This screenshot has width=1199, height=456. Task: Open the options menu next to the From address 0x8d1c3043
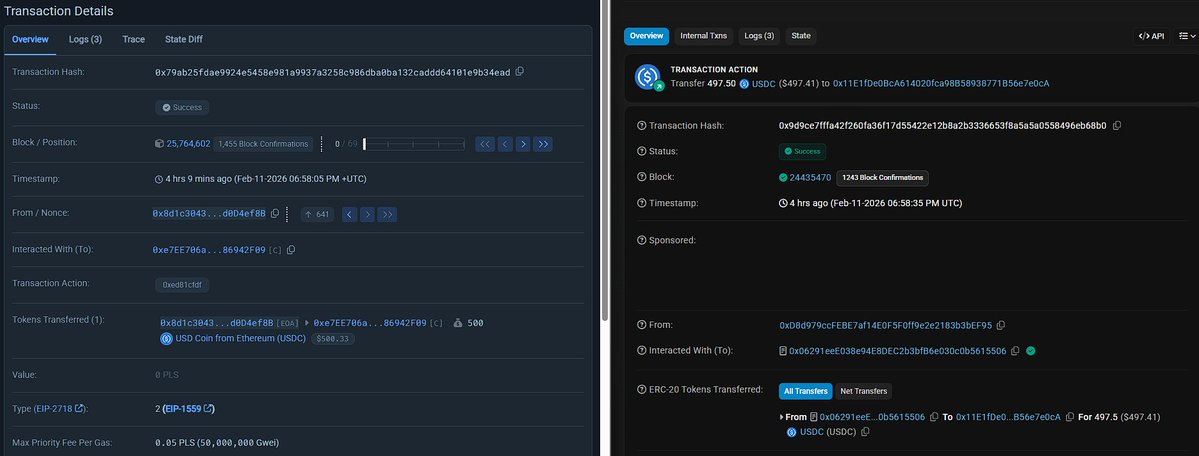287,214
